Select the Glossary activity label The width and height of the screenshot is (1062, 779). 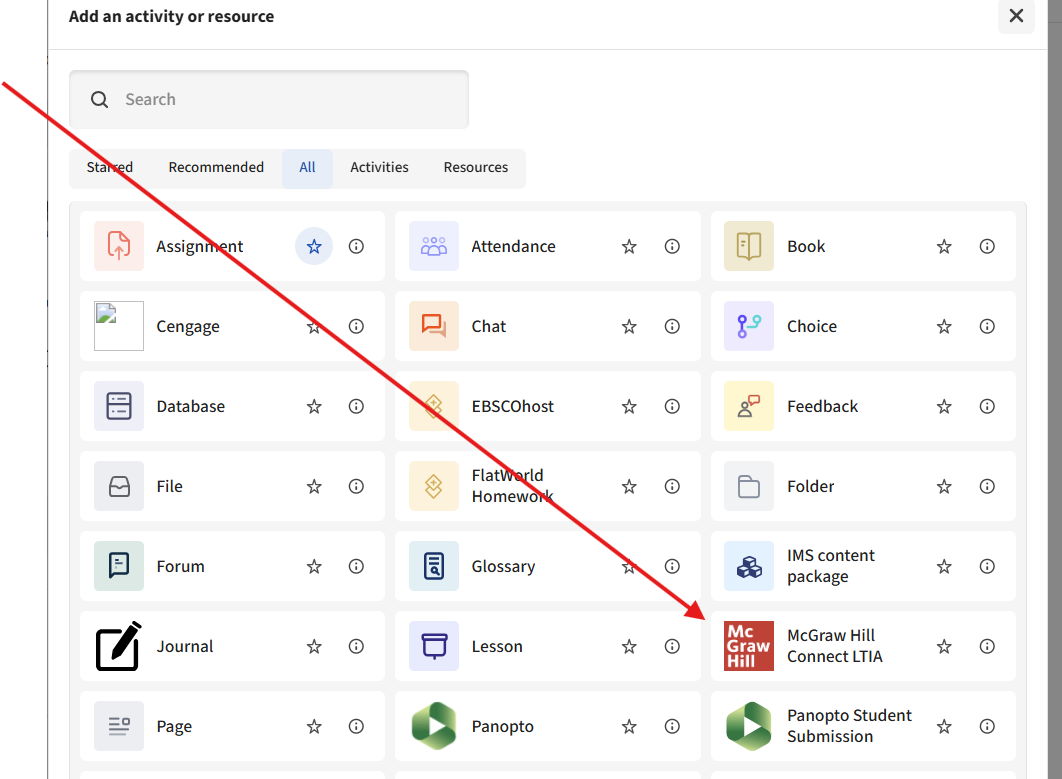[x=503, y=566]
